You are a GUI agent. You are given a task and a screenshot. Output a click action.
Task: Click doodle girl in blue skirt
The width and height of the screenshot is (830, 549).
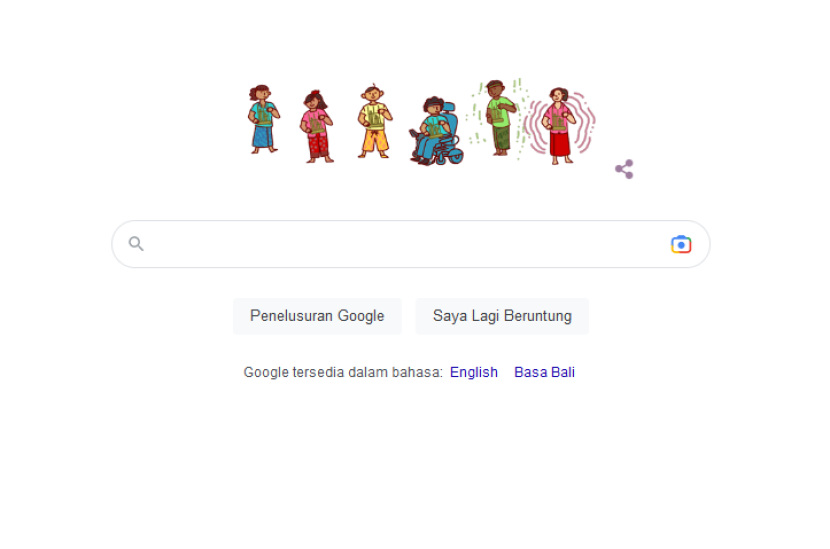pyautogui.click(x=263, y=120)
